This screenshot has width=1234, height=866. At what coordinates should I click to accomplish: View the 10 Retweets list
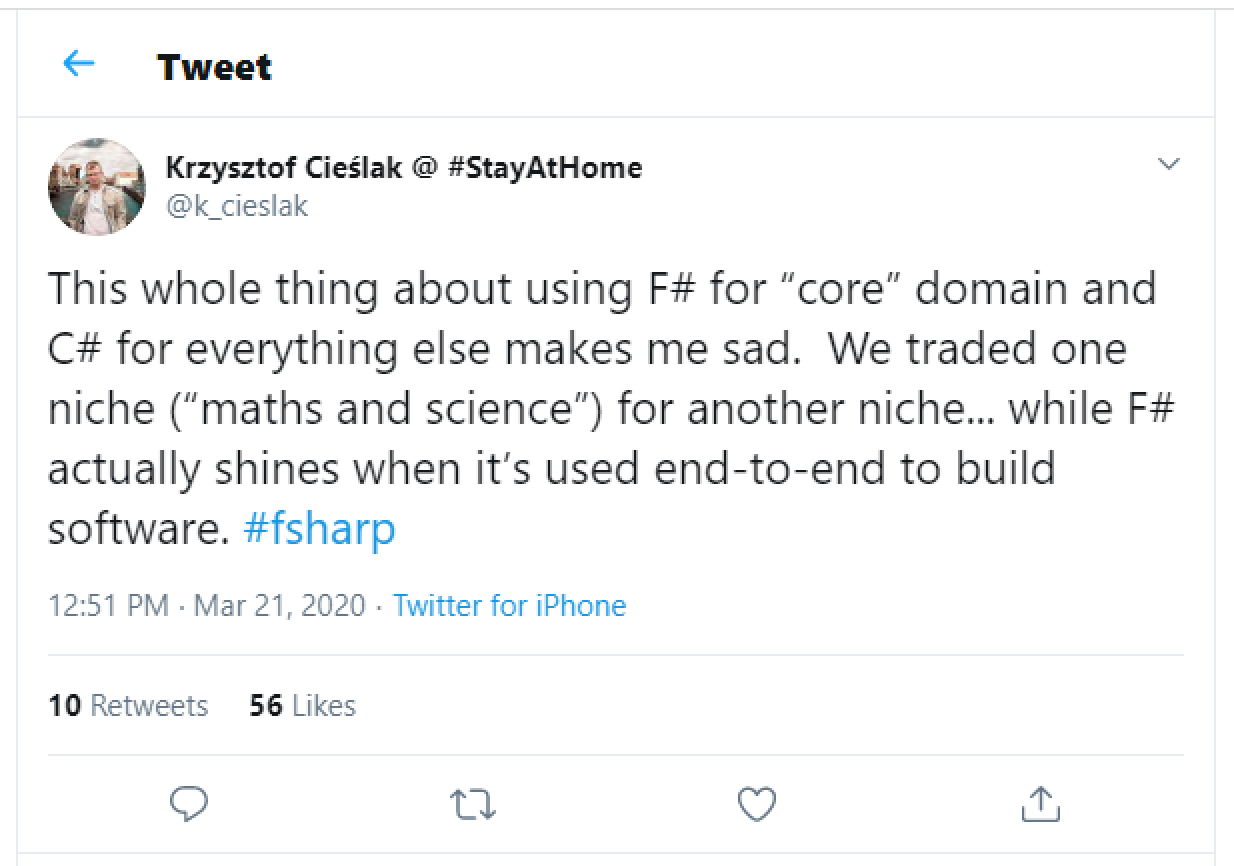coord(128,706)
